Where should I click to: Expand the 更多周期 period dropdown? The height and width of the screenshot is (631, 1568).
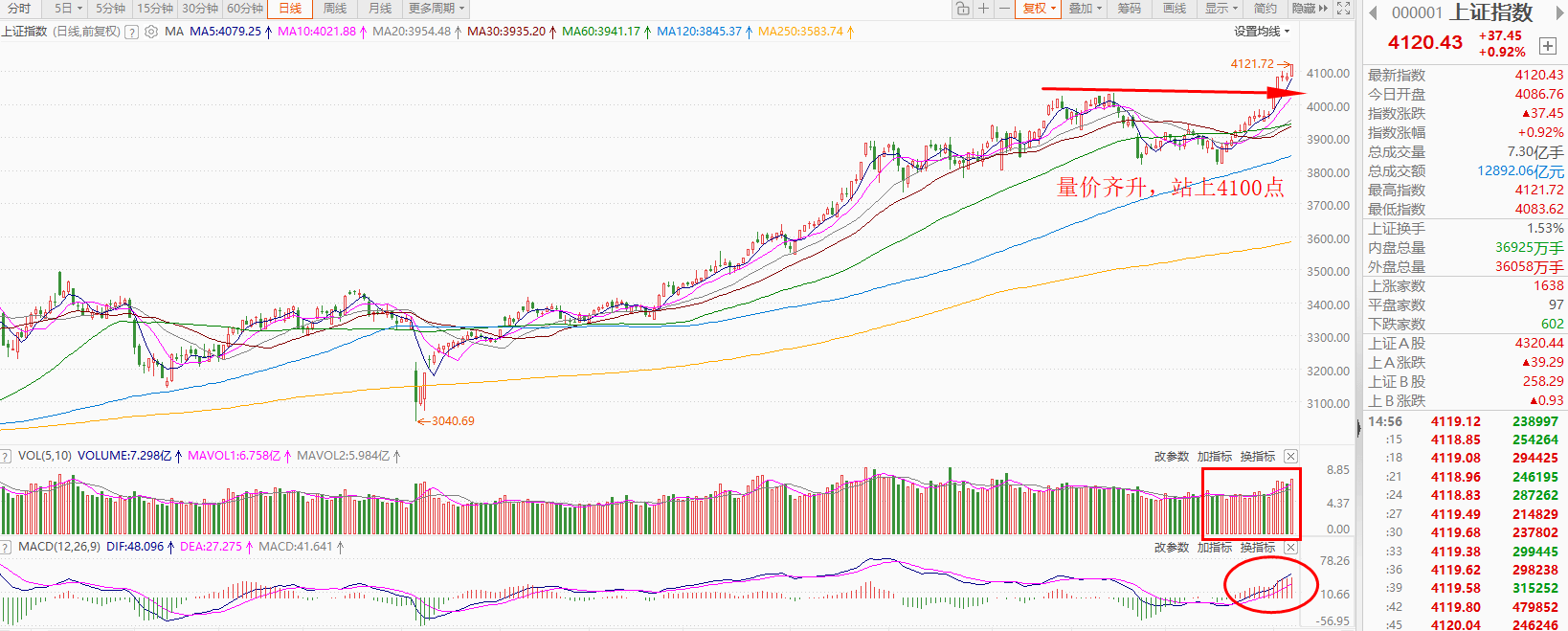click(x=436, y=9)
